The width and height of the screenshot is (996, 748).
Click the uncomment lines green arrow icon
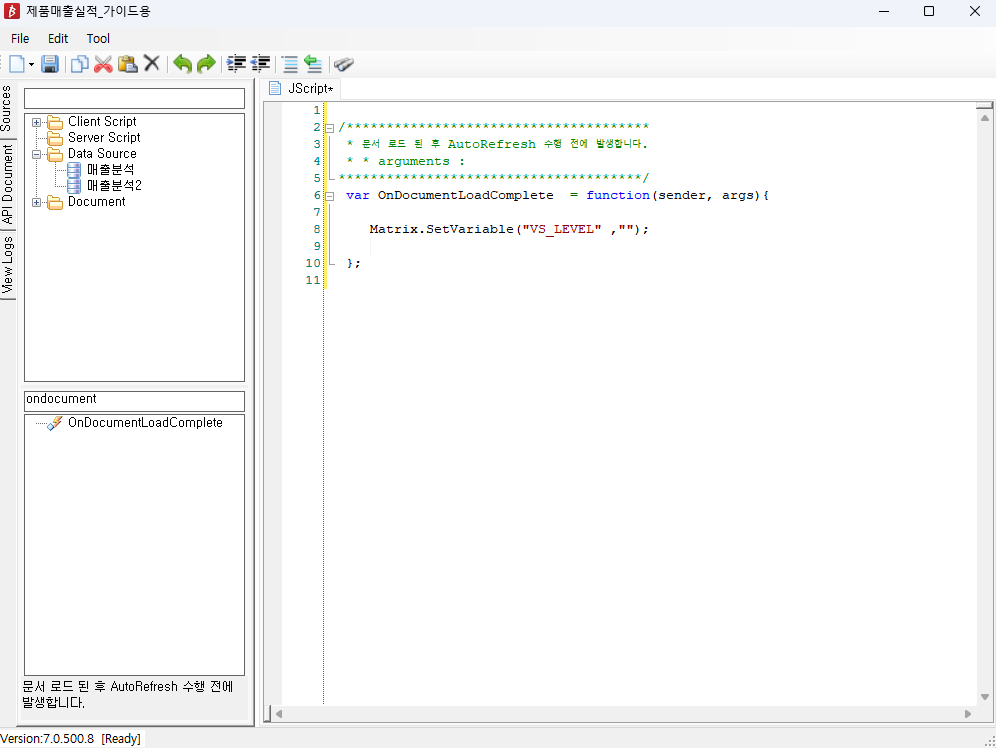coord(313,64)
